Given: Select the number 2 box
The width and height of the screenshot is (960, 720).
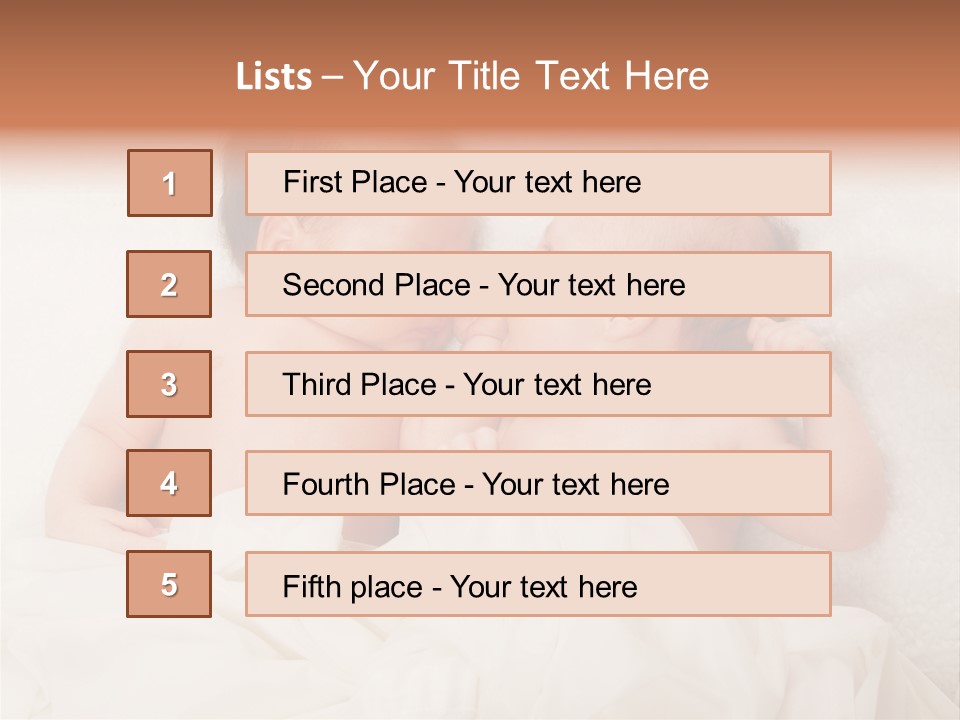Looking at the screenshot, I should tap(169, 284).
